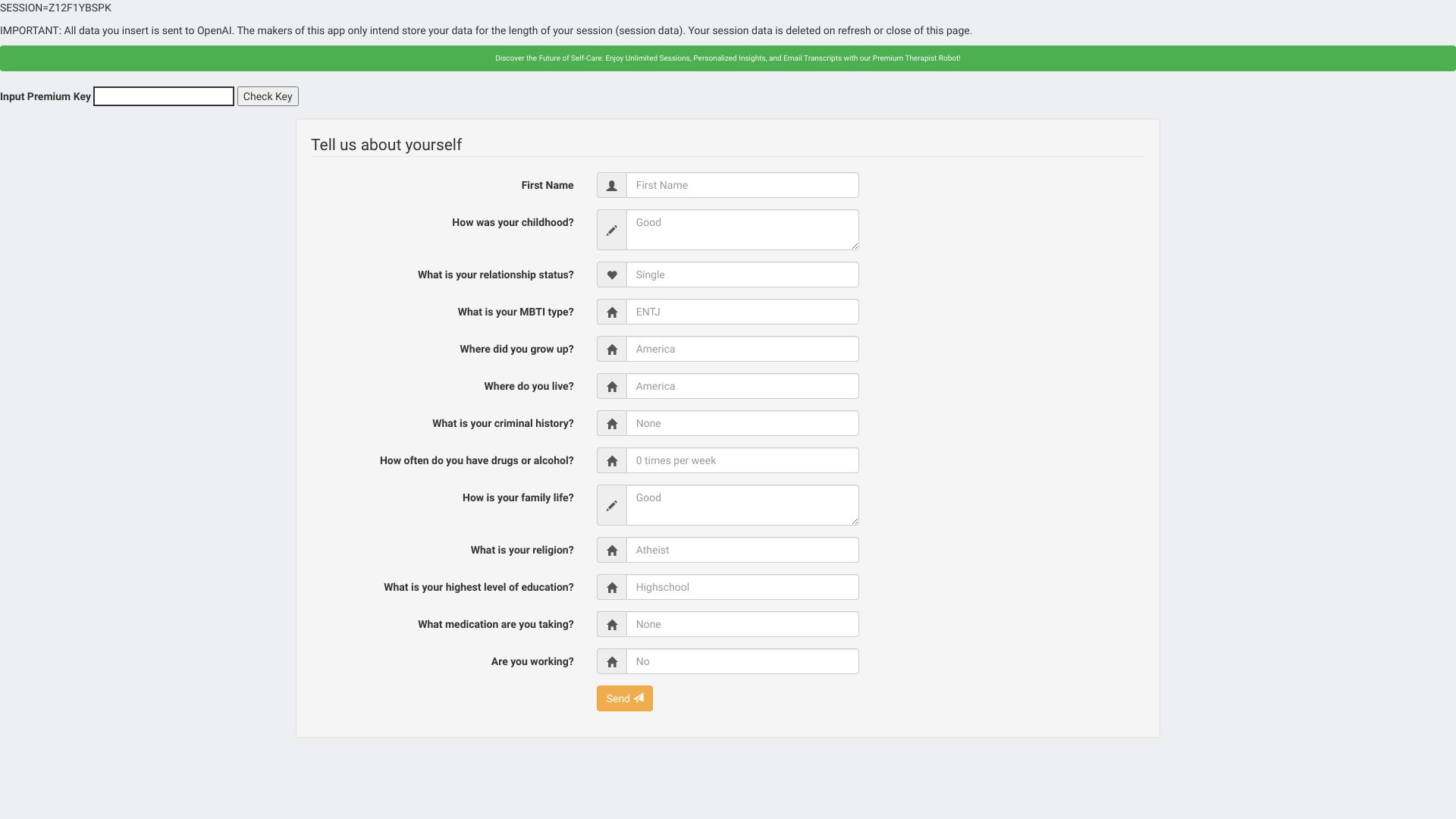Screen dimensions: 1456x819
Task: Focus the First Name input field
Action: tap(742, 184)
